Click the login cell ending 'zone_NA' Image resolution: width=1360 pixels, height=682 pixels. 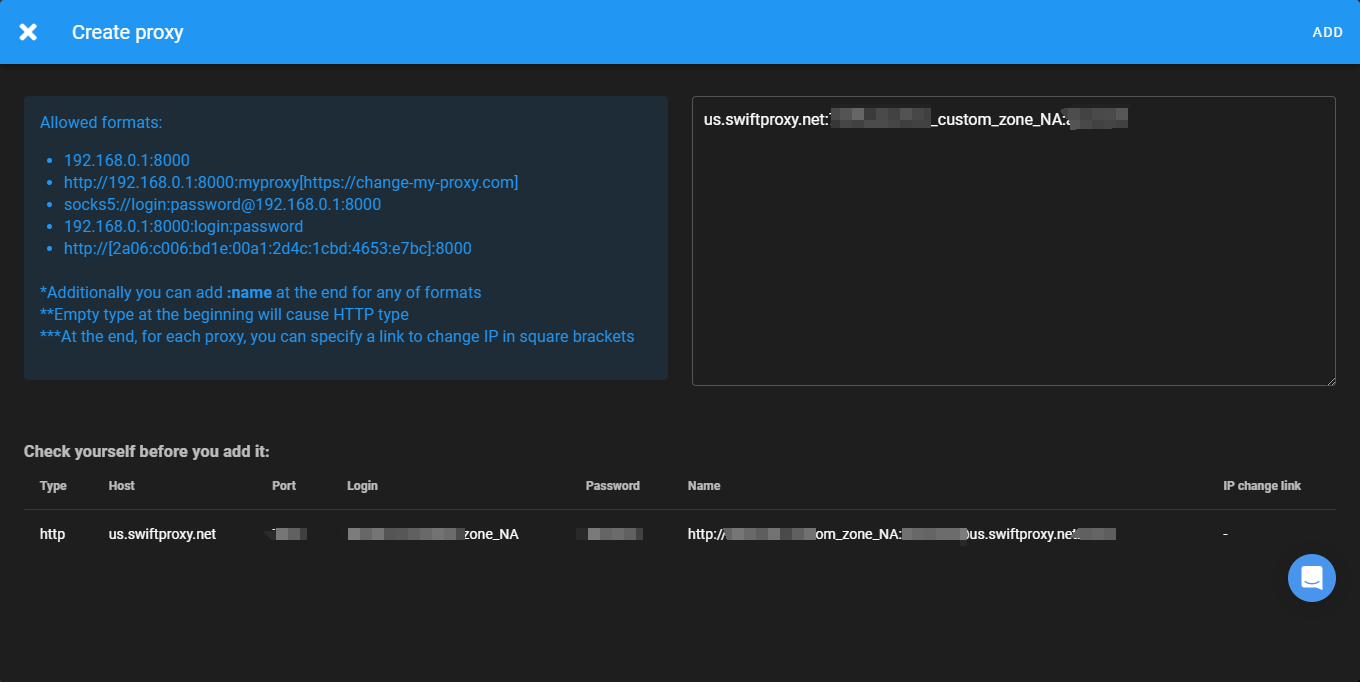click(x=433, y=534)
